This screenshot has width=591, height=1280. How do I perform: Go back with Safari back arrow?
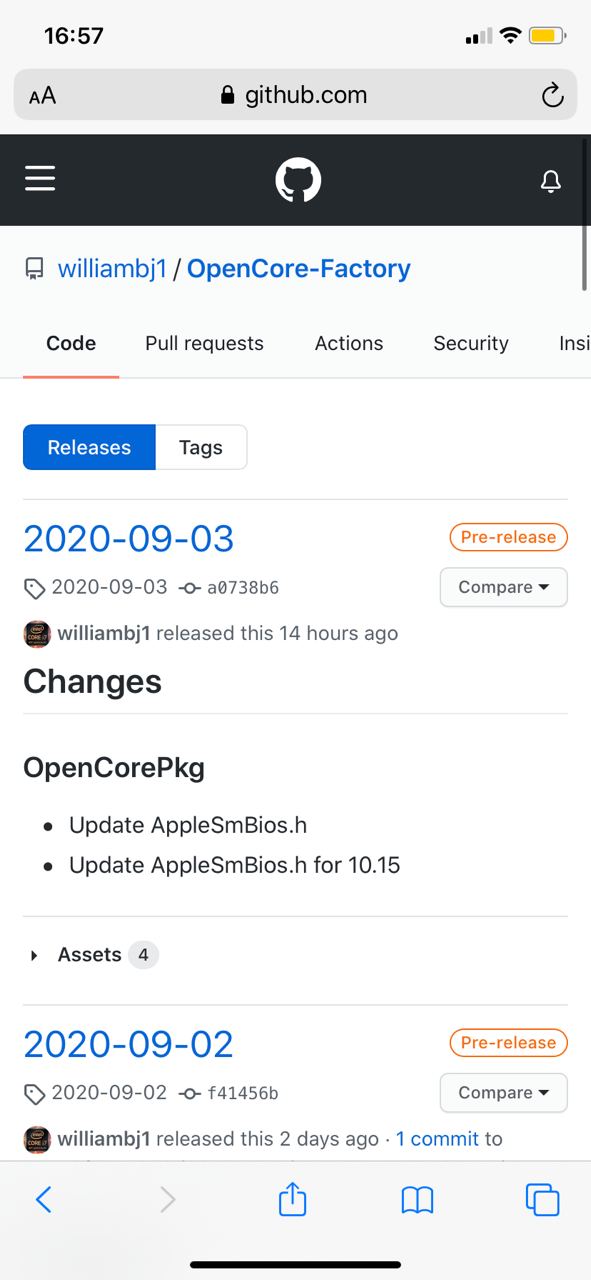(x=43, y=1199)
